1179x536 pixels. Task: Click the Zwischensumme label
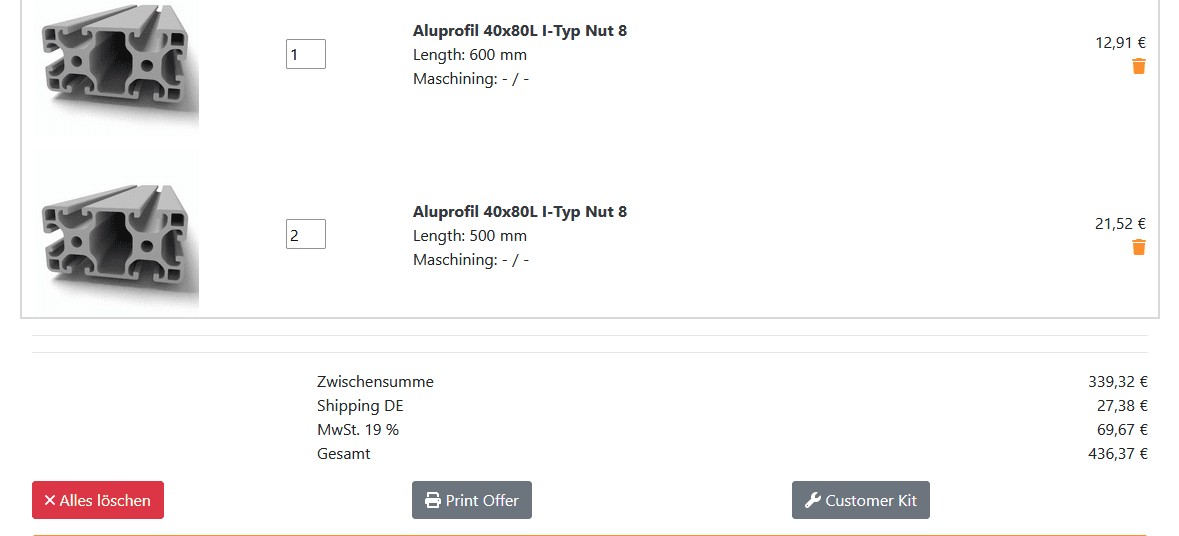tap(375, 382)
